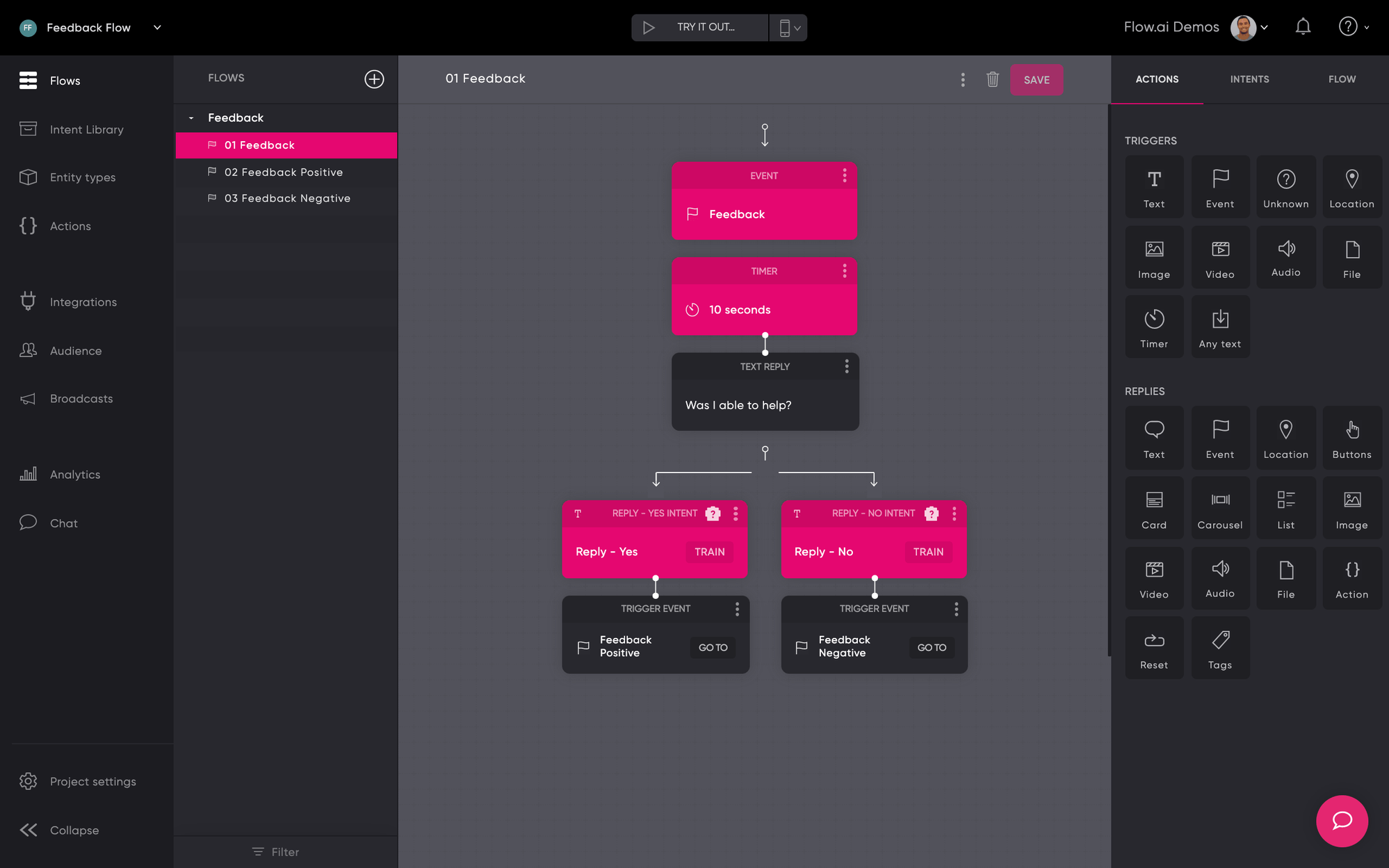
Task: Select 03 Feedback Negative flow
Action: click(x=287, y=199)
